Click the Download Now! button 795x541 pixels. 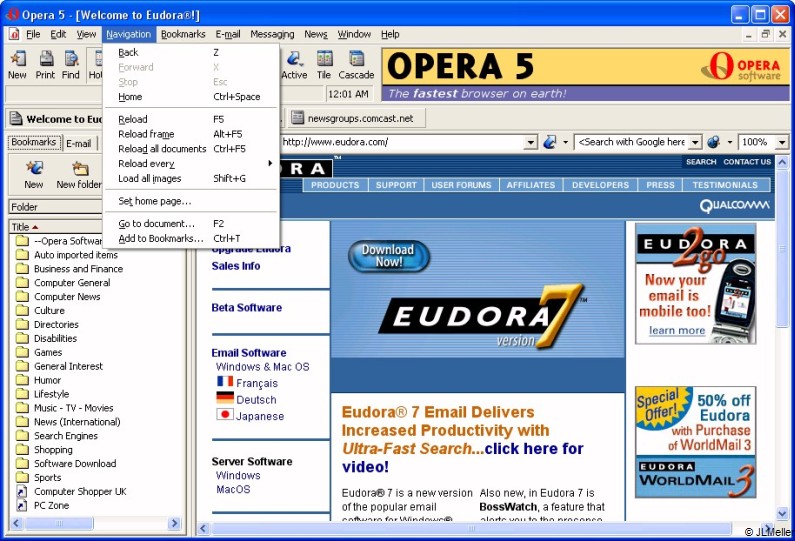click(x=388, y=256)
